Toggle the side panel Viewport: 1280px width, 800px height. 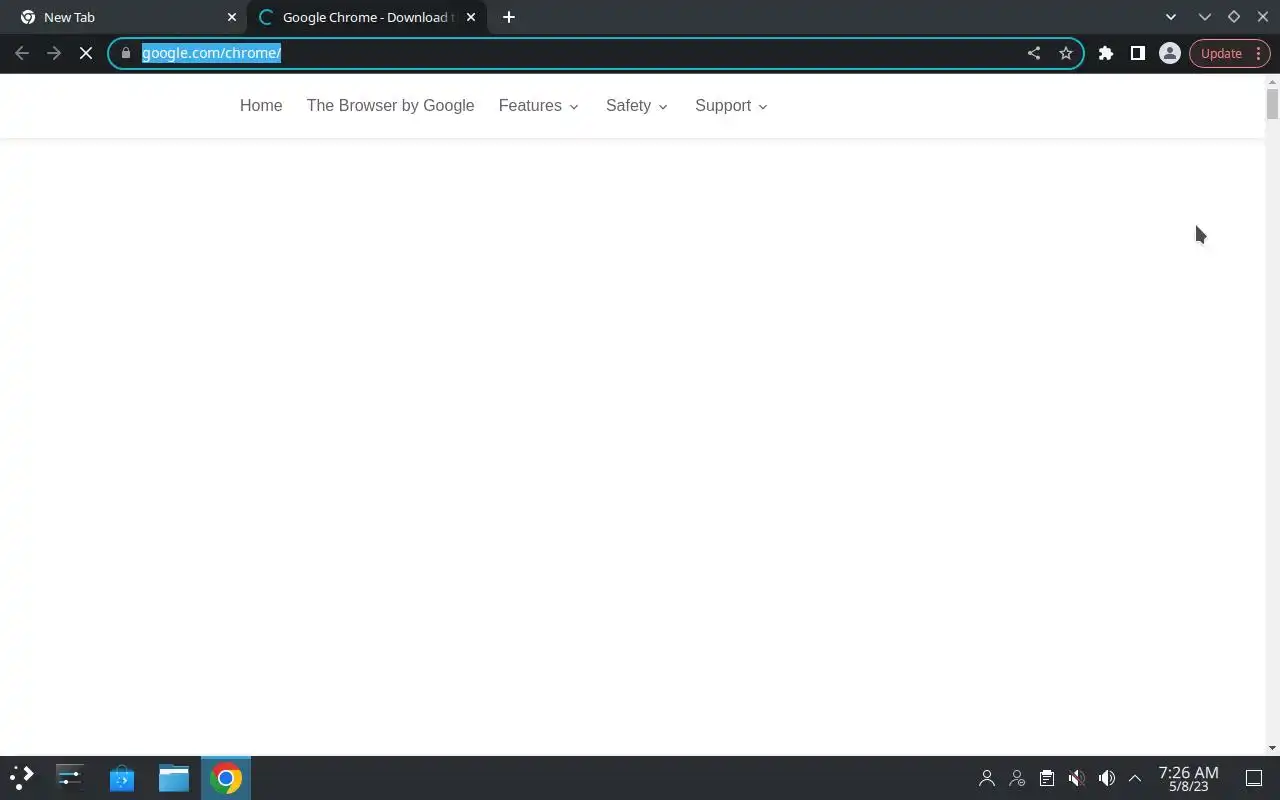1138,53
